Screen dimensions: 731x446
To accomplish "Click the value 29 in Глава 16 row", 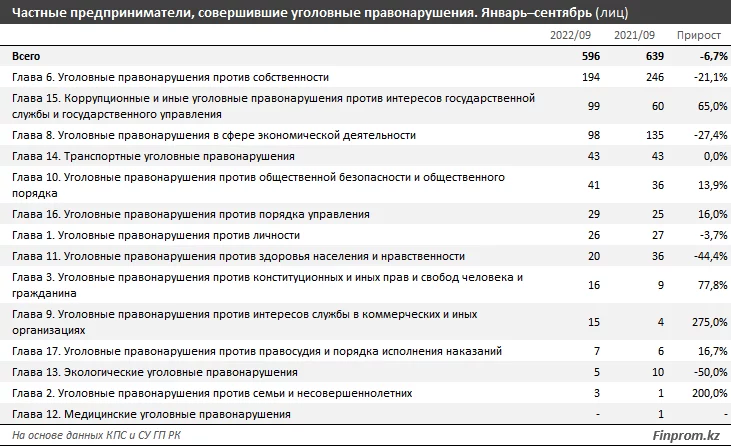I will [593, 214].
